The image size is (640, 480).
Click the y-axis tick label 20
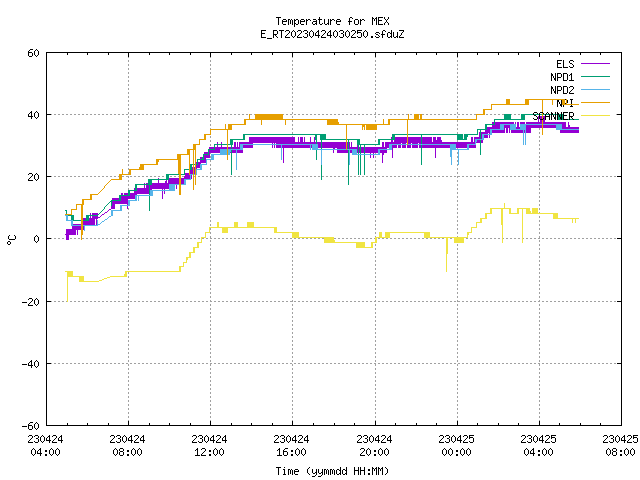(x=33, y=177)
